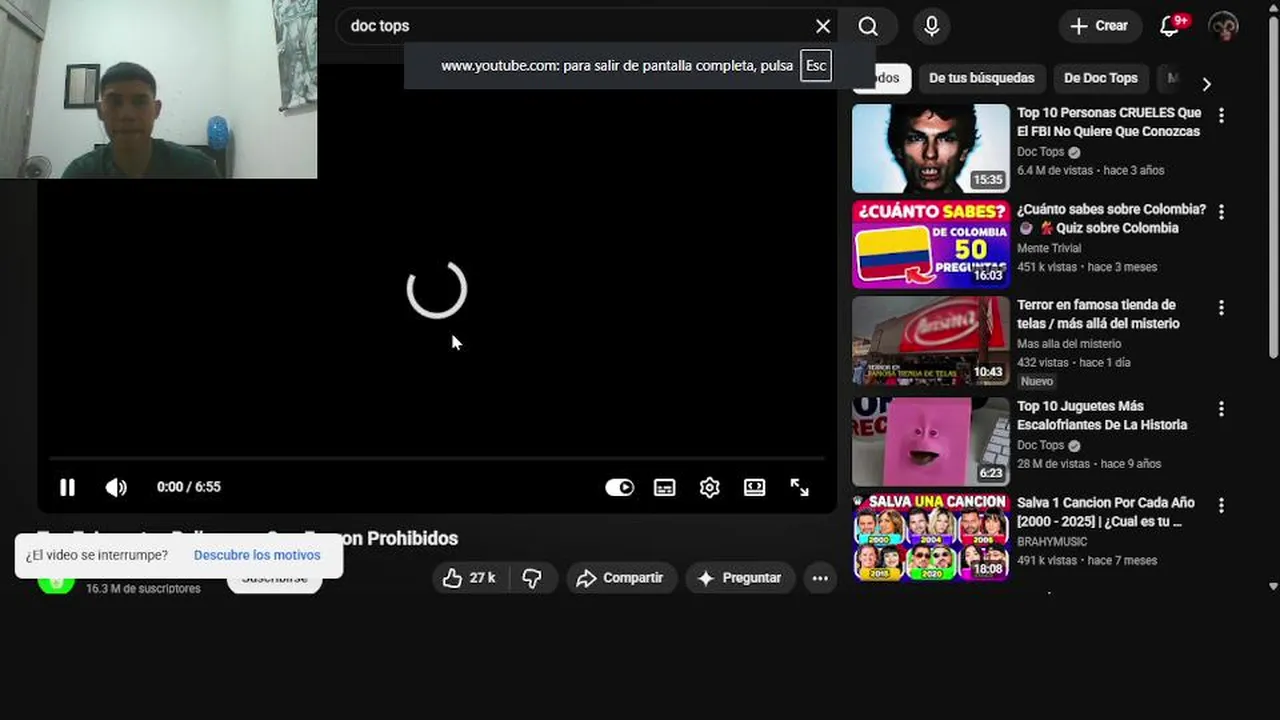Click the title 'Terror en famosa tienda de telas'
Screen dimensions: 1280x720
tap(1098, 314)
